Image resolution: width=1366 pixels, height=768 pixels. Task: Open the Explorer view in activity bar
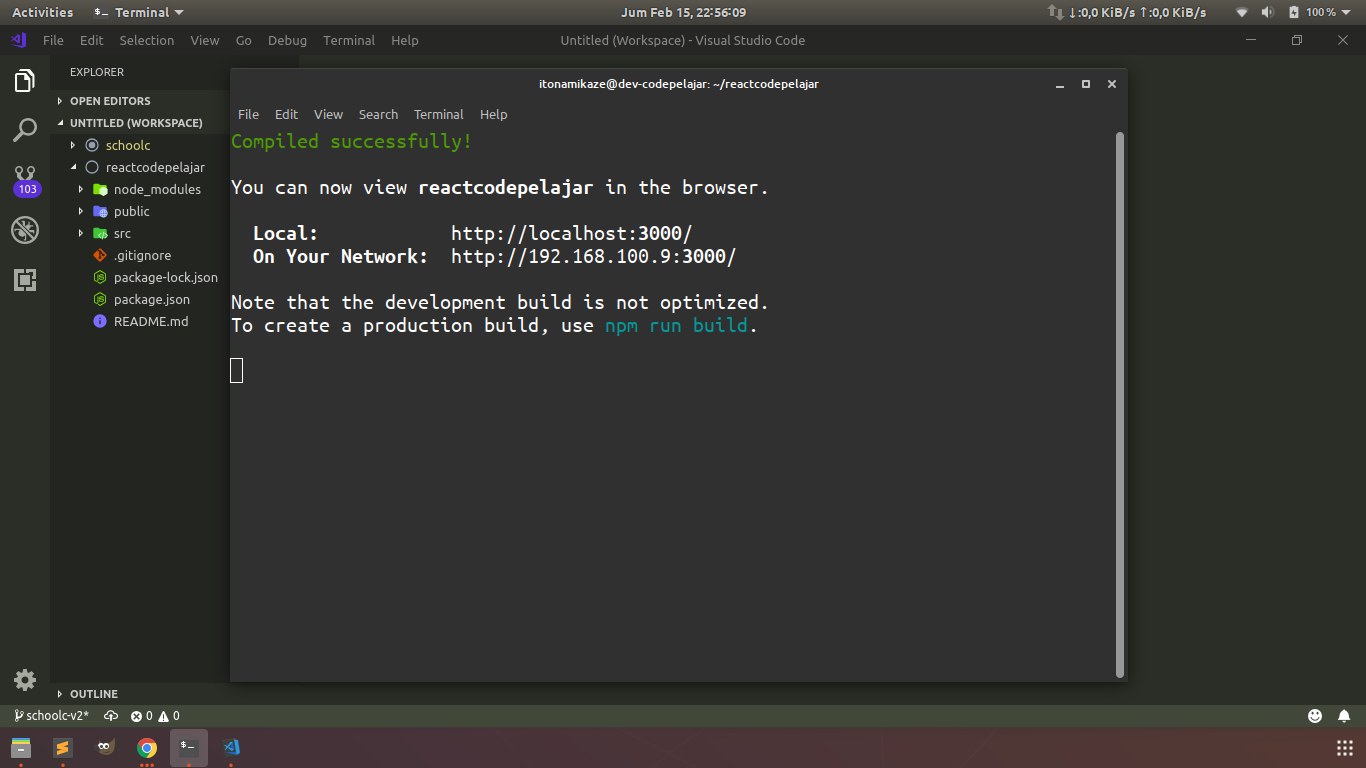(25, 81)
